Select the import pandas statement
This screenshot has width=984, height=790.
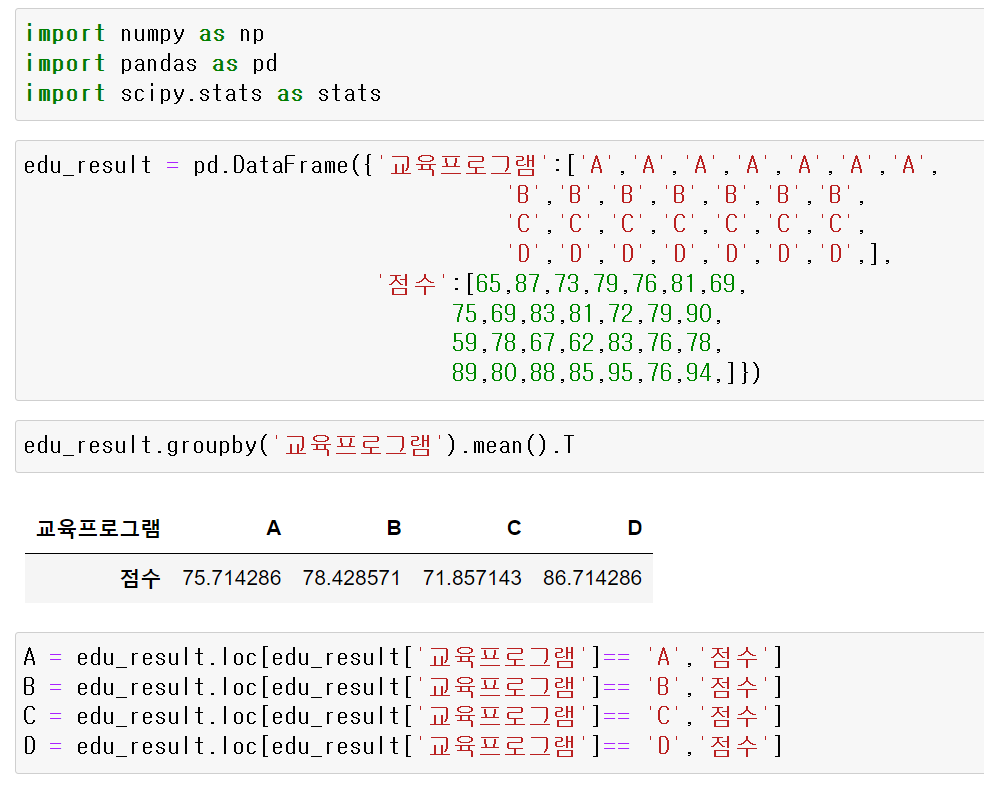pos(141,63)
